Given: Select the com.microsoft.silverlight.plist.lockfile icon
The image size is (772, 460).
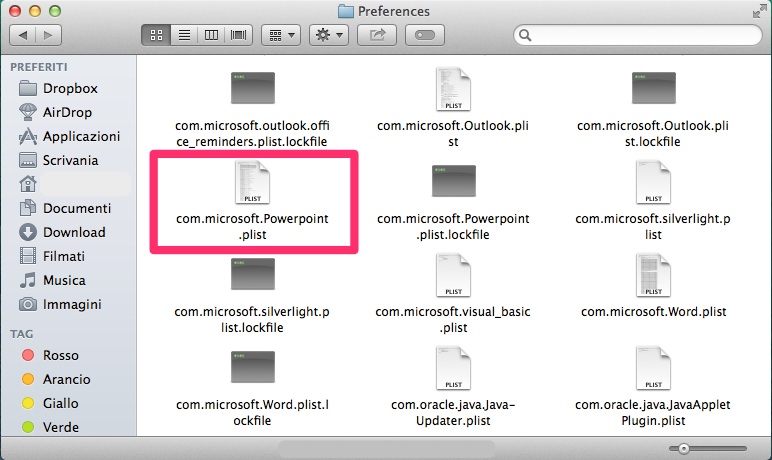Looking at the screenshot, I should [x=253, y=274].
